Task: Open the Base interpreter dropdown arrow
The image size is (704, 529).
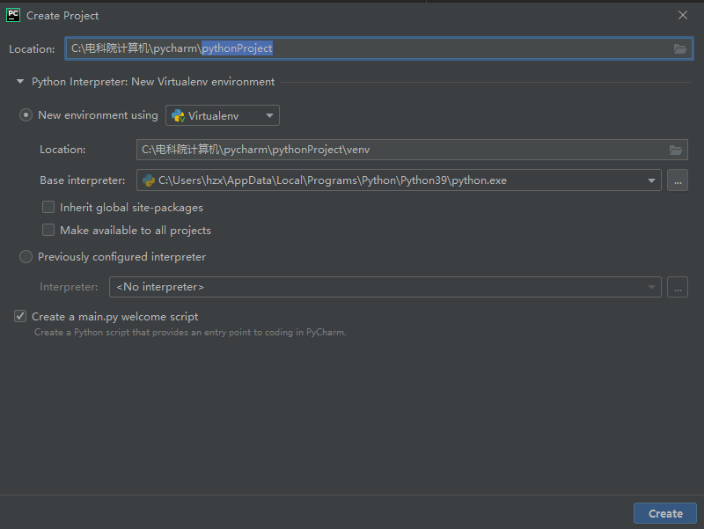Action: [x=651, y=181]
